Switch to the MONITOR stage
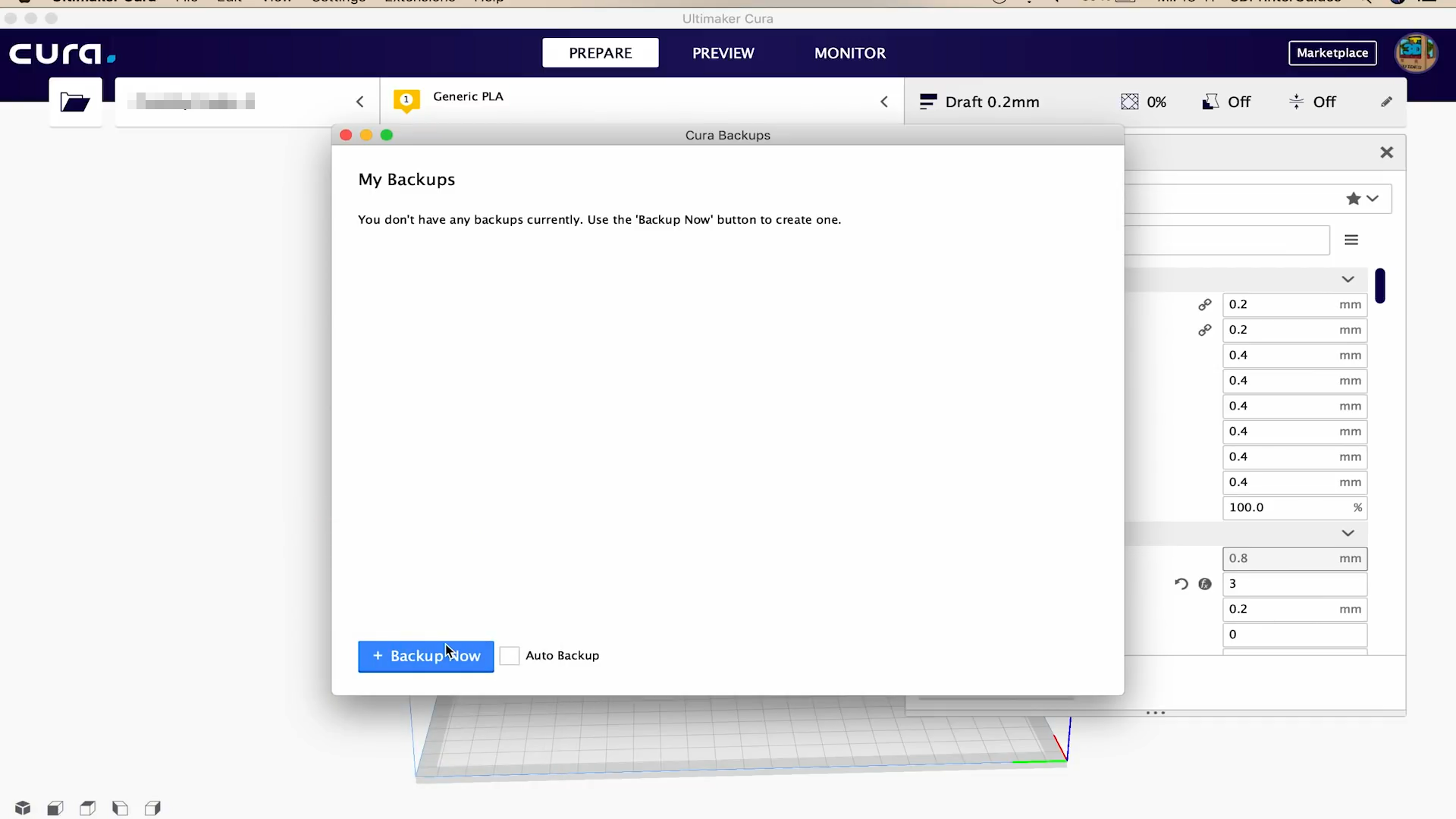 [850, 53]
